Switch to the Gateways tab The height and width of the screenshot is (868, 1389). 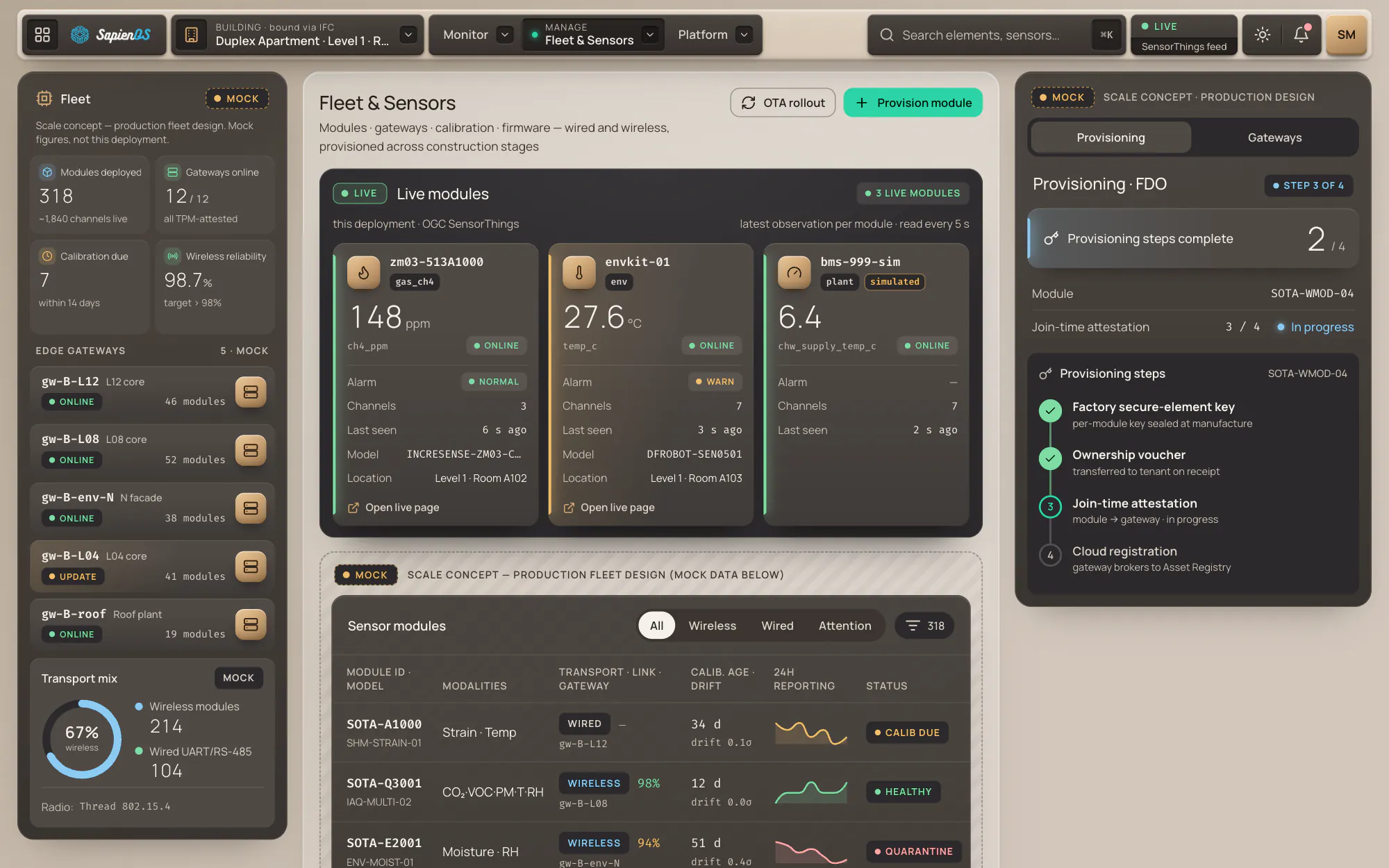[x=1274, y=137]
